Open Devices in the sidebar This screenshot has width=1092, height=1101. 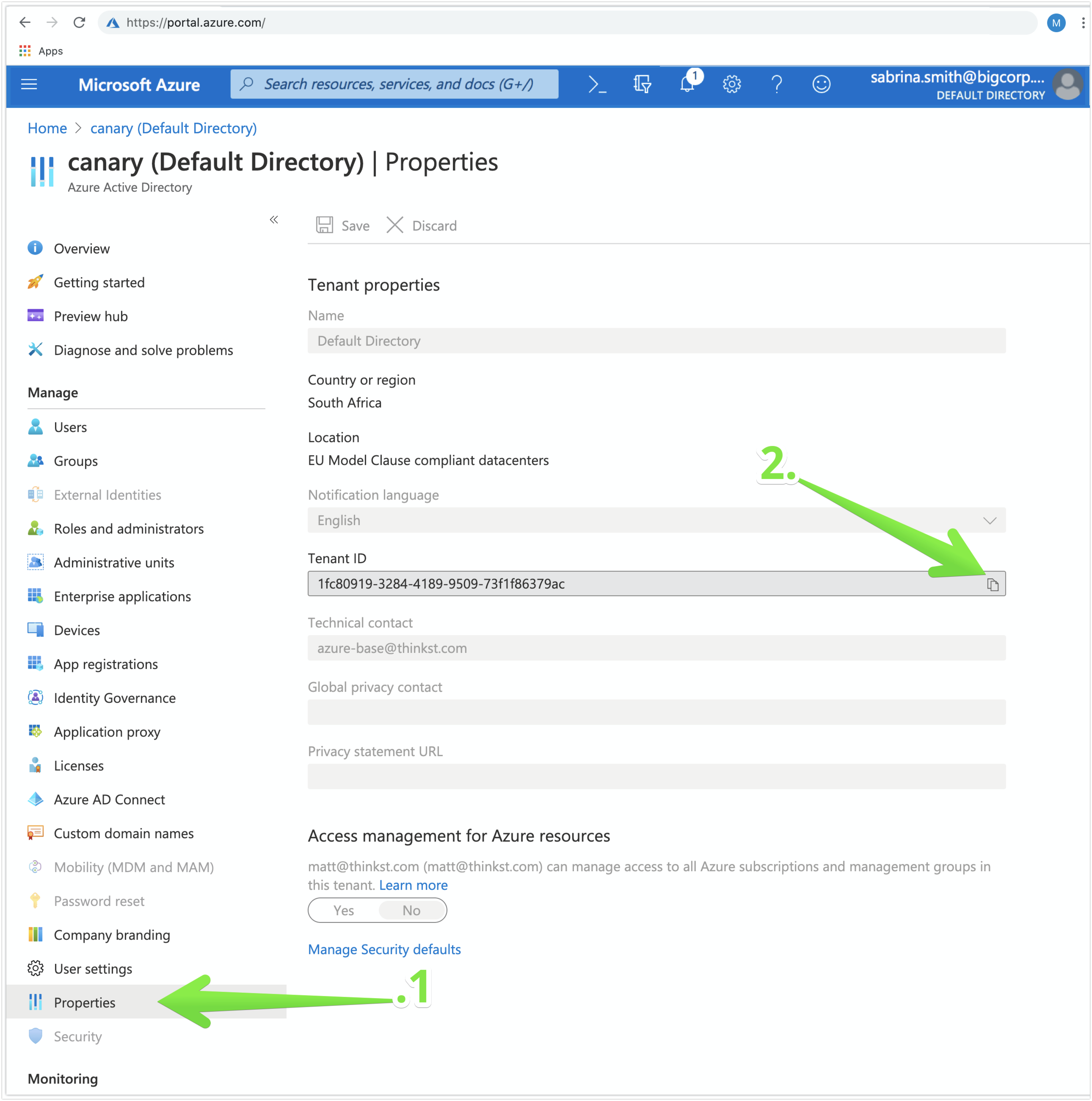pyautogui.click(x=76, y=630)
